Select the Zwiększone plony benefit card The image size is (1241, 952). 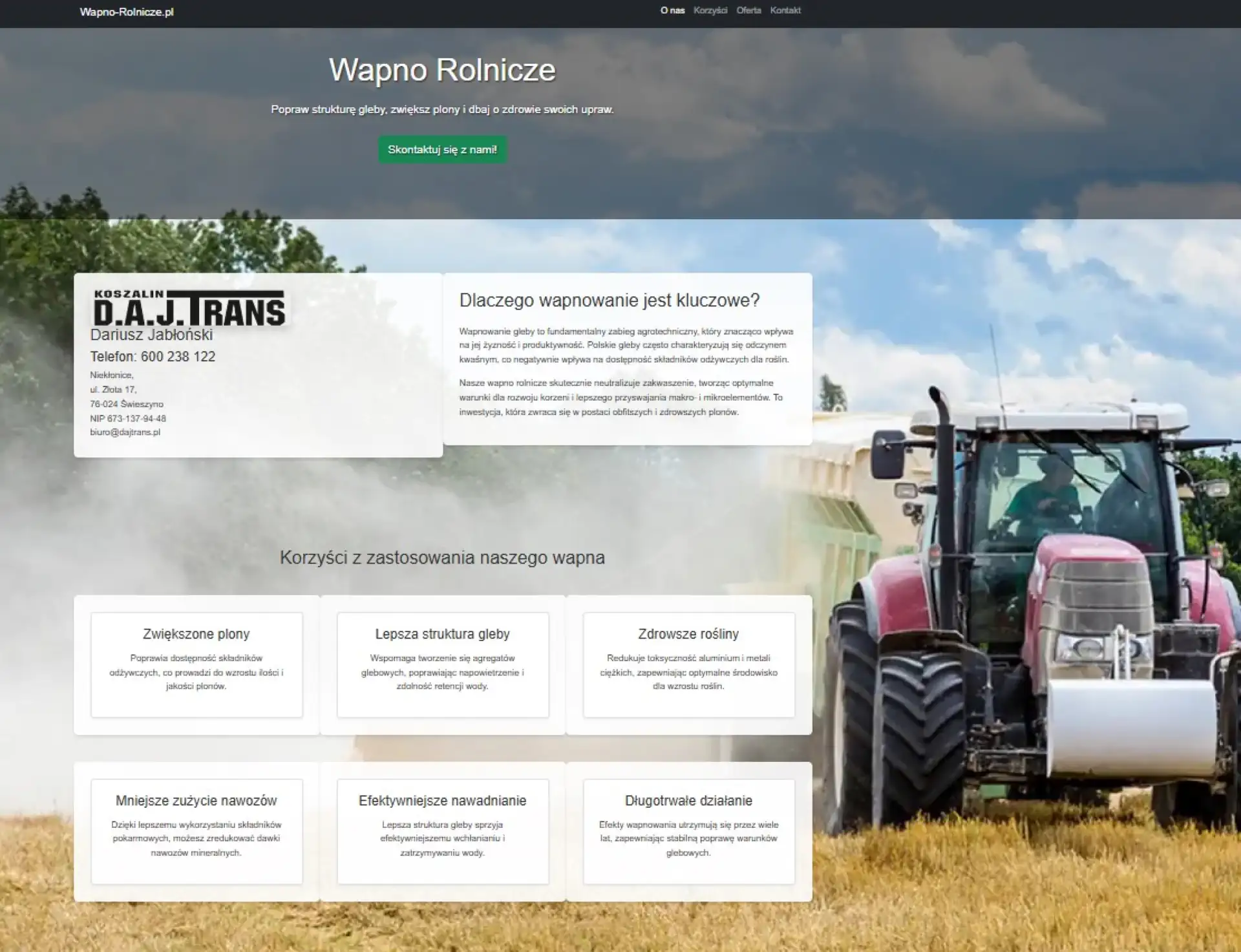(x=196, y=664)
